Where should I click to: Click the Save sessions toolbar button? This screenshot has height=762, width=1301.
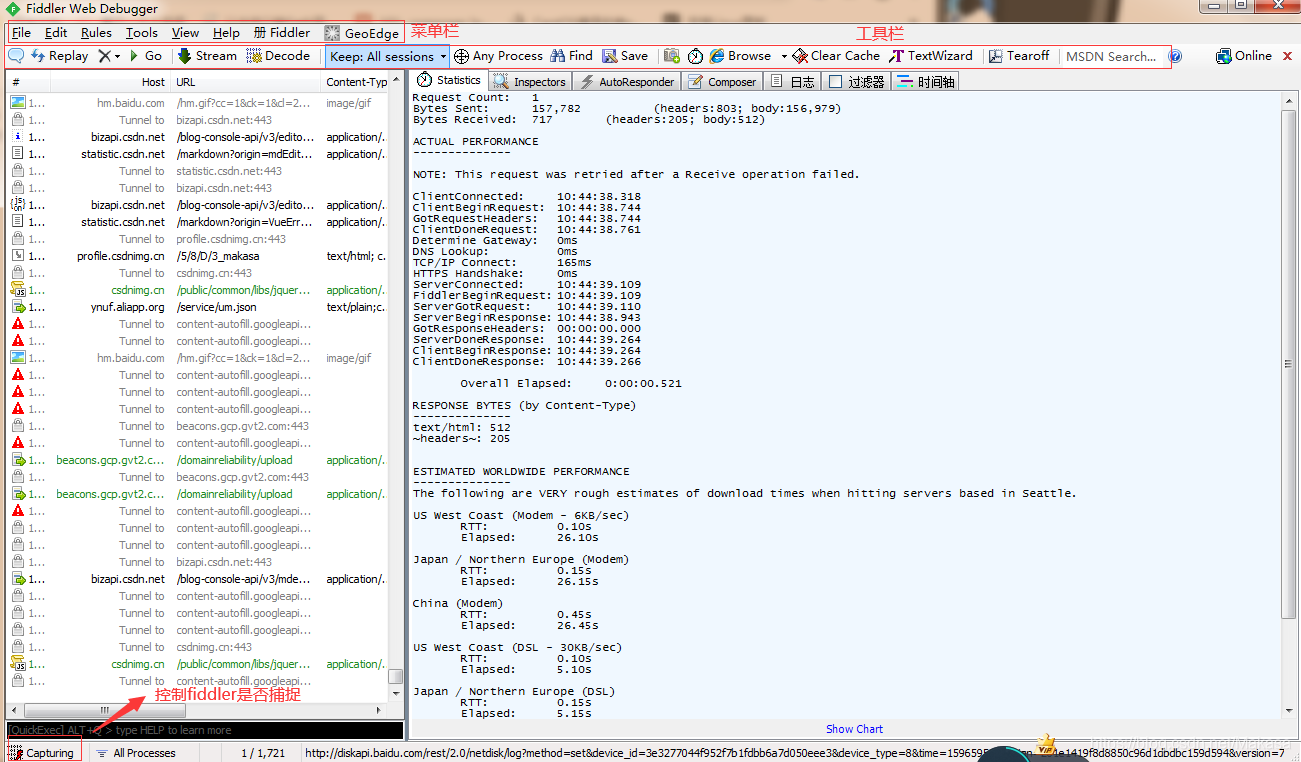[x=625, y=56]
